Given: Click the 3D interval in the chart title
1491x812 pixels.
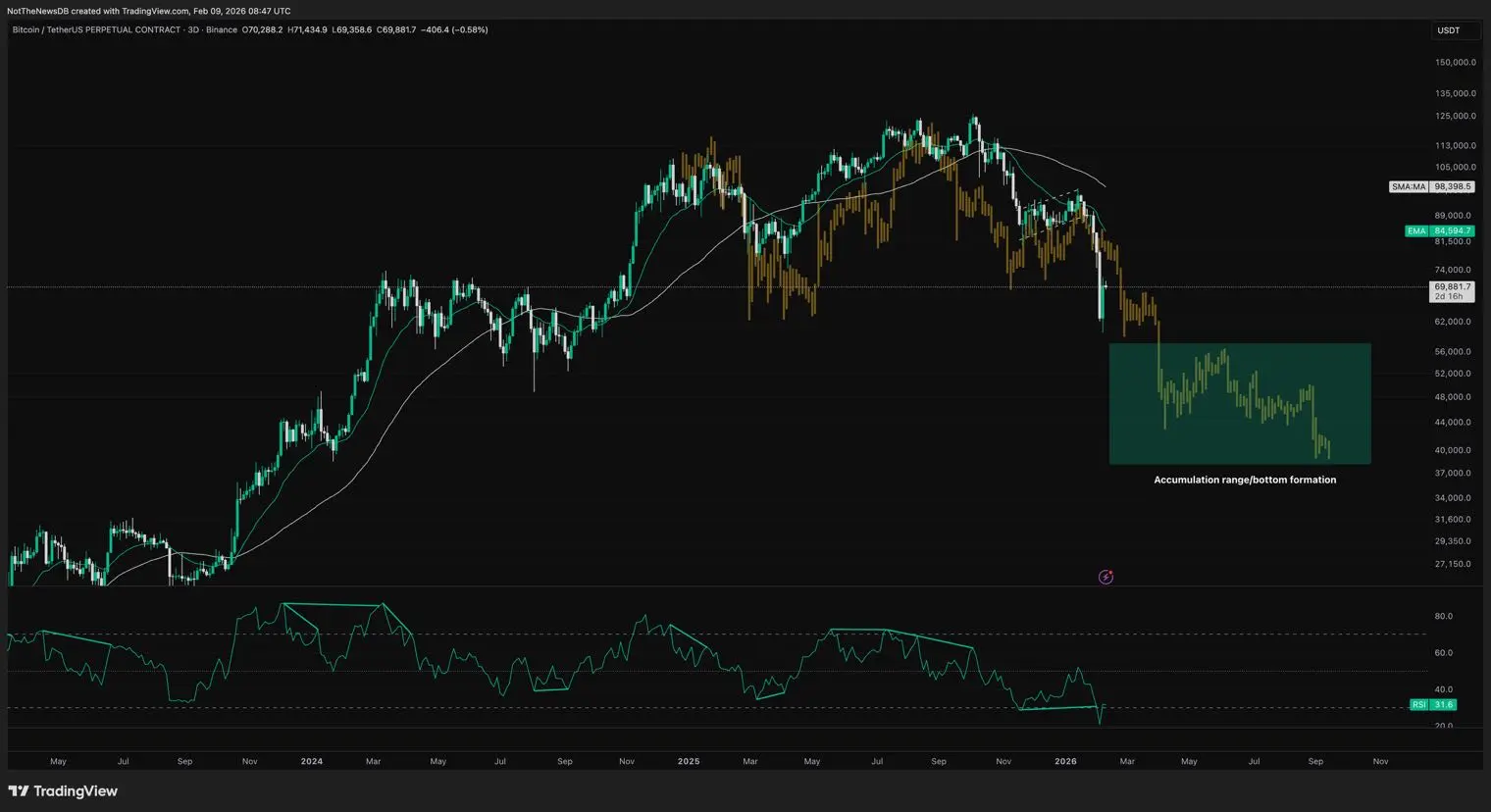Looking at the screenshot, I should [193, 30].
